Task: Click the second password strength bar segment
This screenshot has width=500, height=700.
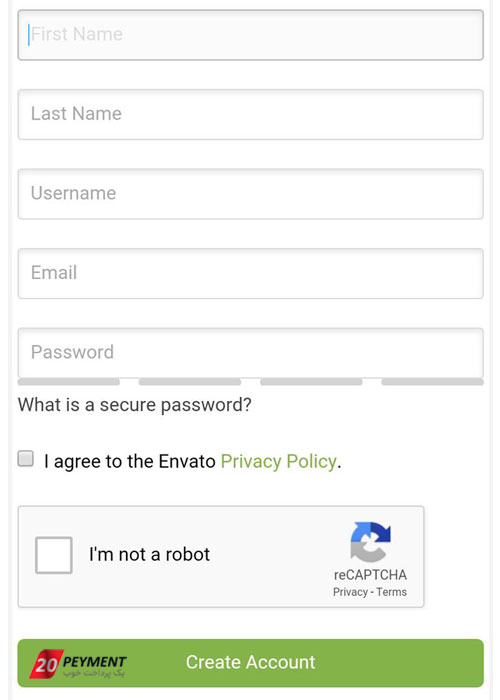Action: coord(190,382)
